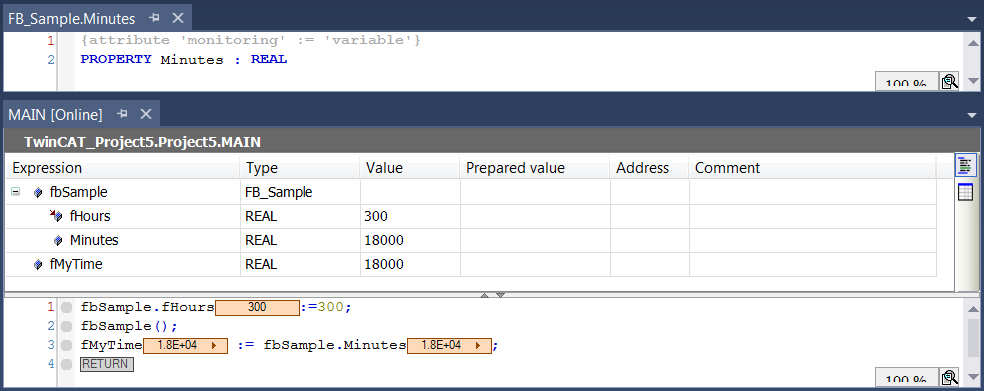Image resolution: width=984 pixels, height=391 pixels.
Task: Close the MAIN [Online] tab
Action: tap(146, 114)
